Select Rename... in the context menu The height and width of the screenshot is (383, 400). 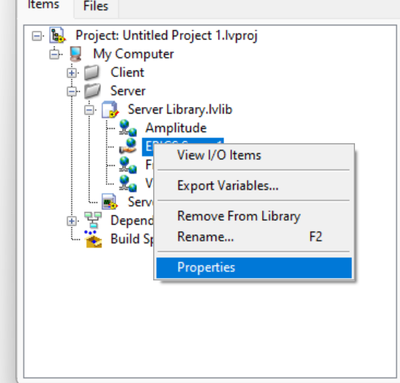point(254,237)
